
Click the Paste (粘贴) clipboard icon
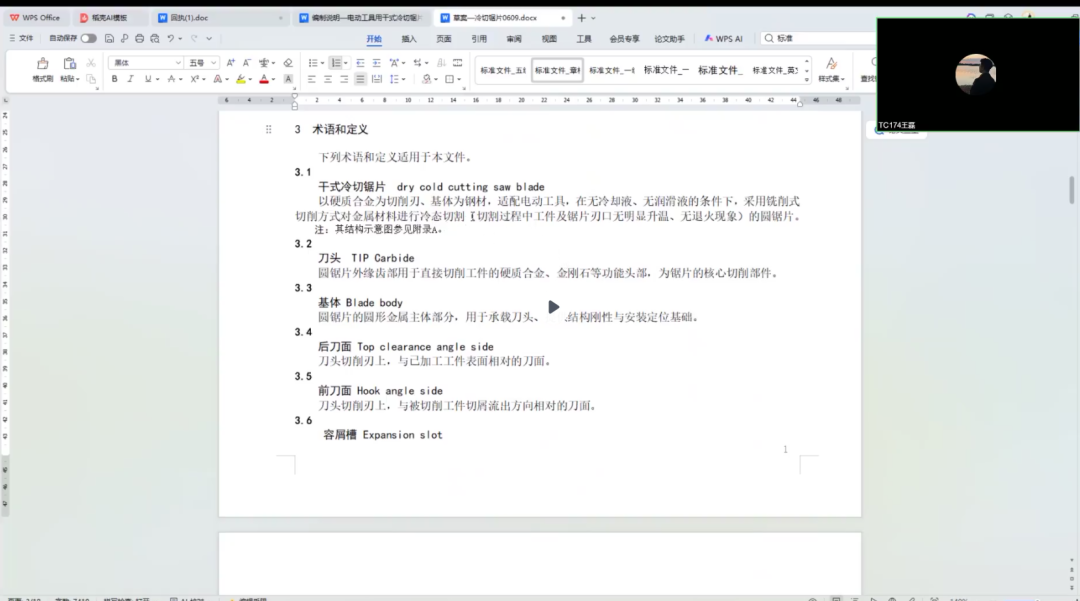pos(70,64)
